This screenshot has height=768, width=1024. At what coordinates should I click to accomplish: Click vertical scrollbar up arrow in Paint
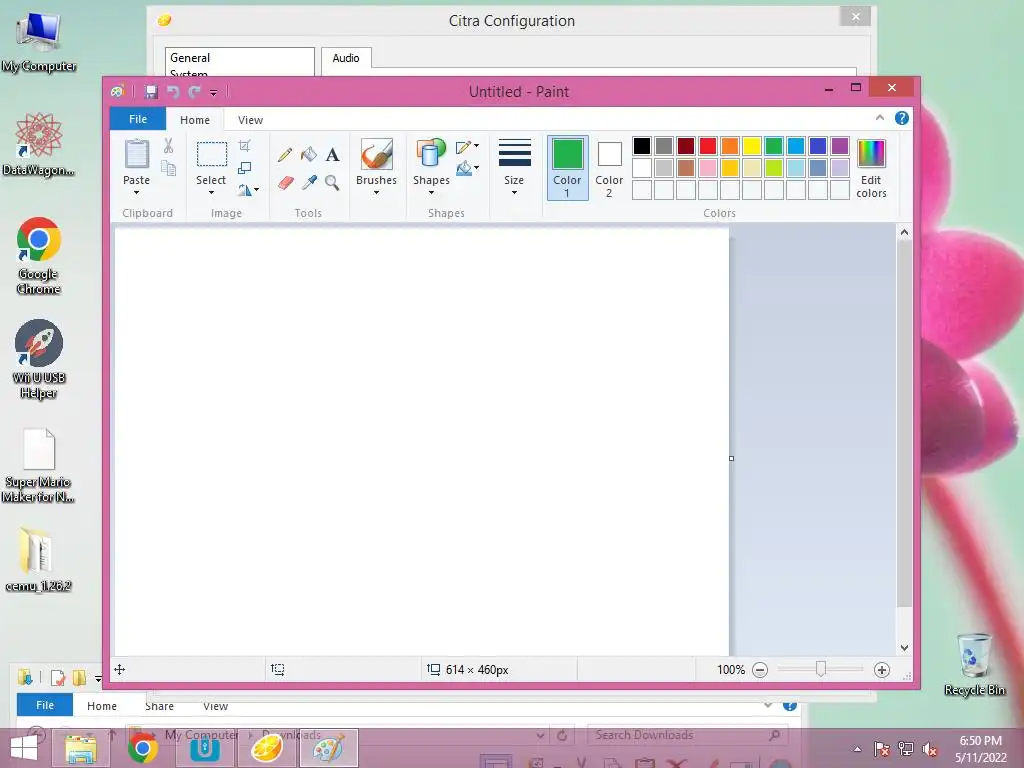(904, 232)
